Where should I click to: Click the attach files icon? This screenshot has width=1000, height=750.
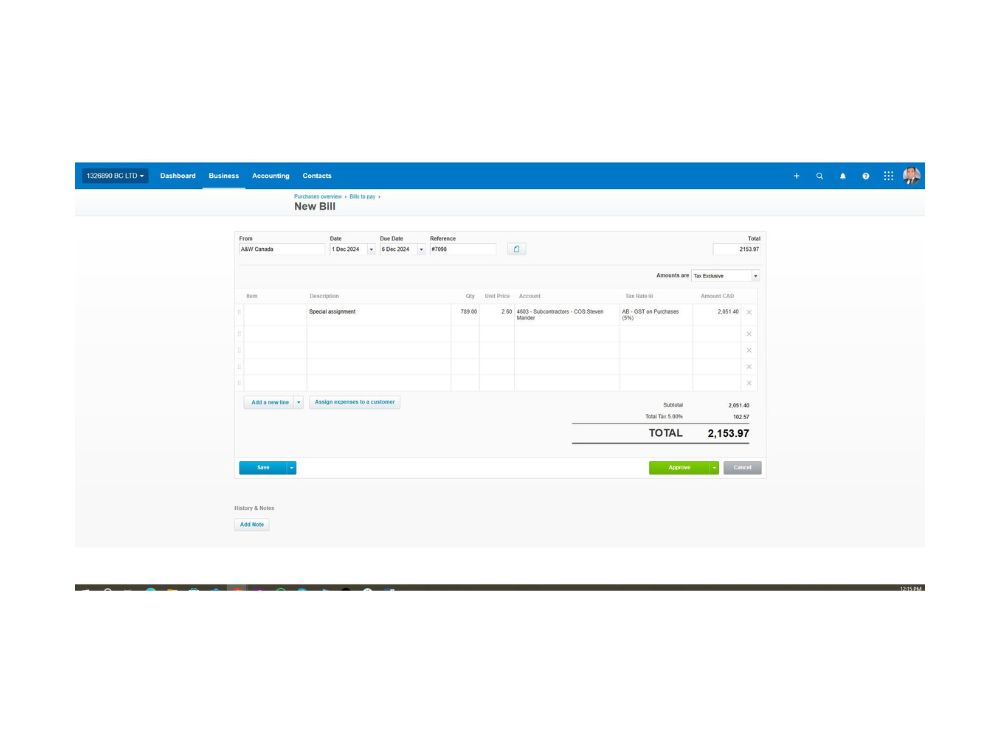pyautogui.click(x=517, y=249)
